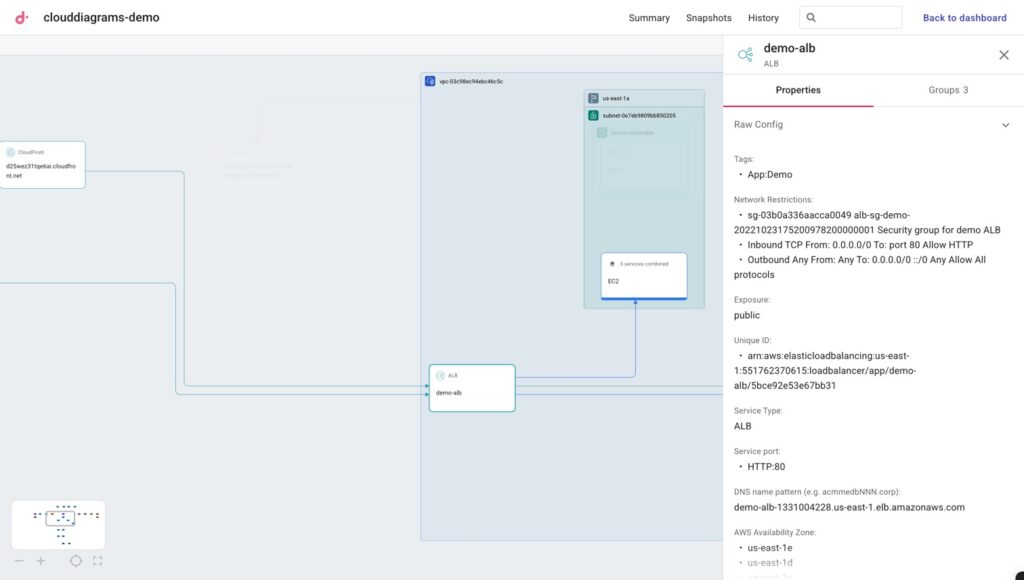Expand the Raw Config section
Image resolution: width=1024 pixels, height=580 pixels.
(x=1005, y=125)
